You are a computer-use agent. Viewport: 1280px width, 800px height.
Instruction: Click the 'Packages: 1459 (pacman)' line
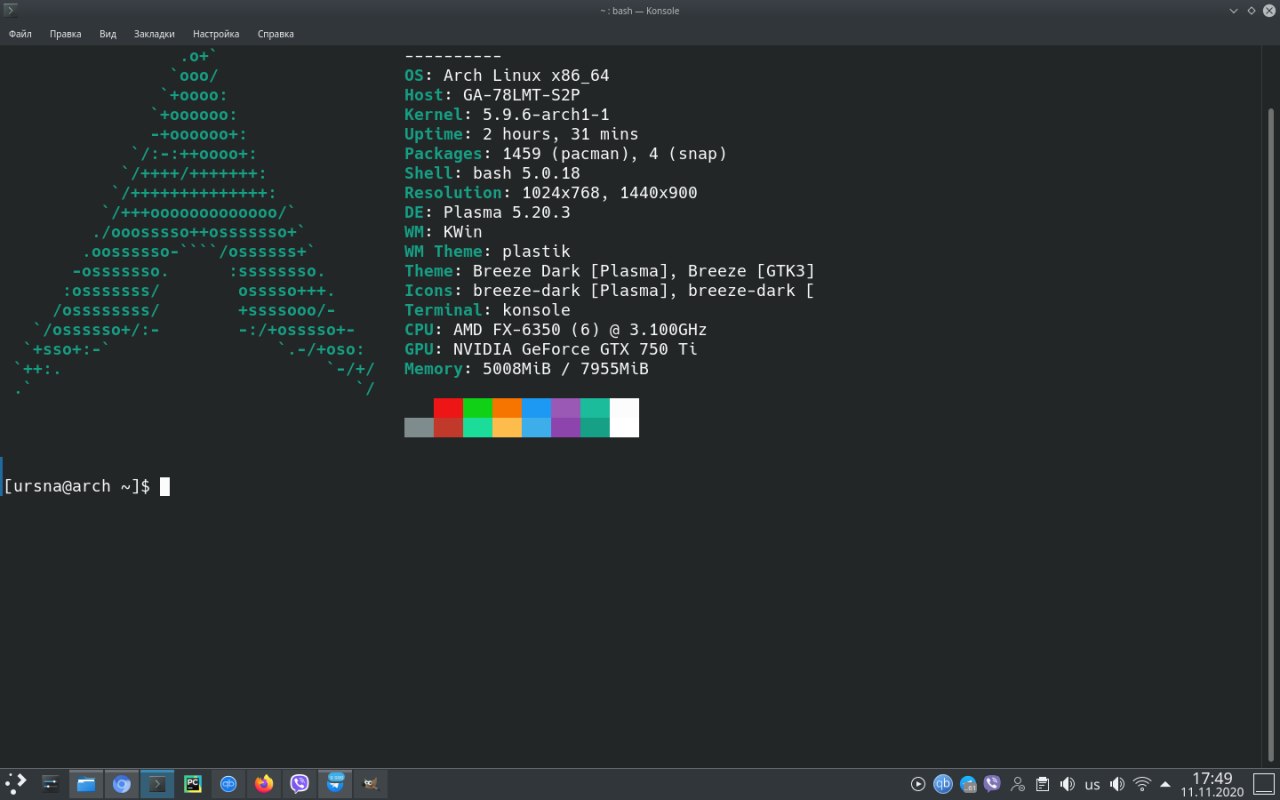565,154
